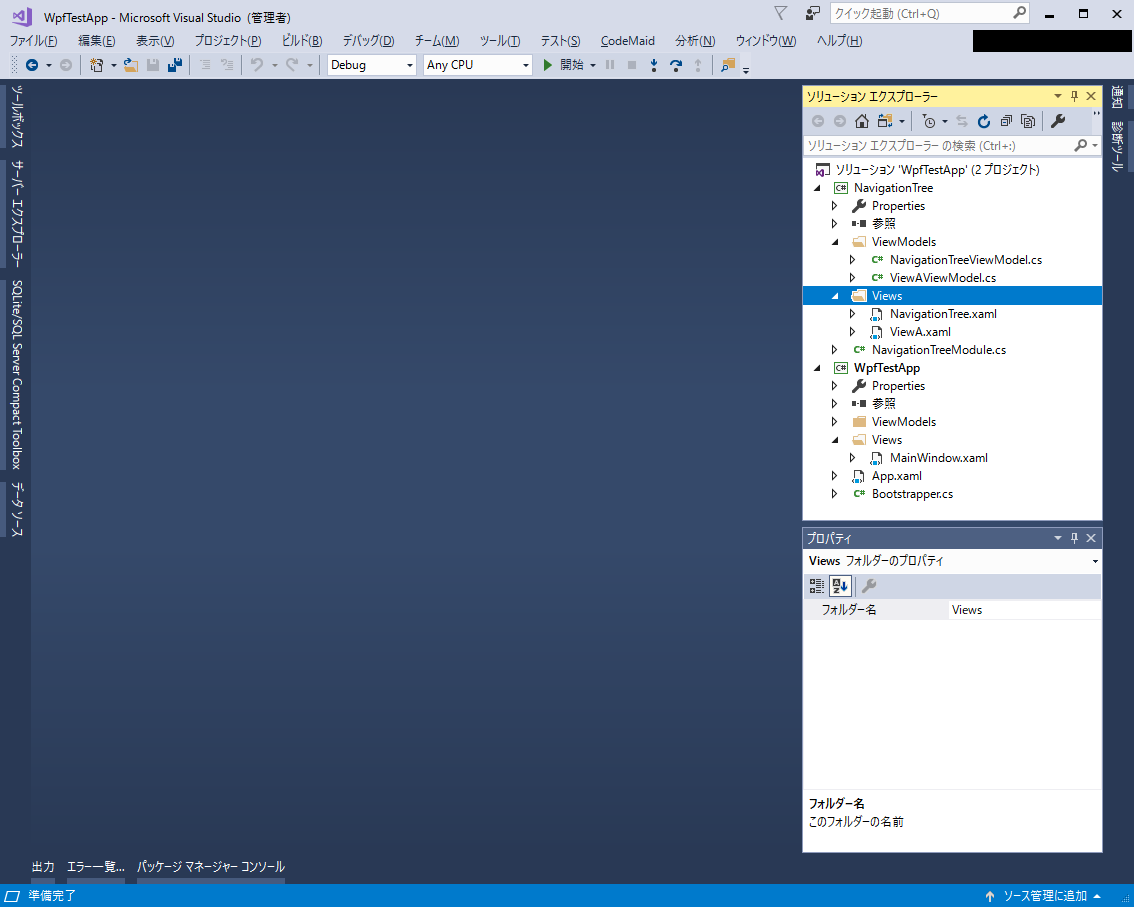Click the Collapse All icon in Solution Explorer

click(x=1006, y=121)
